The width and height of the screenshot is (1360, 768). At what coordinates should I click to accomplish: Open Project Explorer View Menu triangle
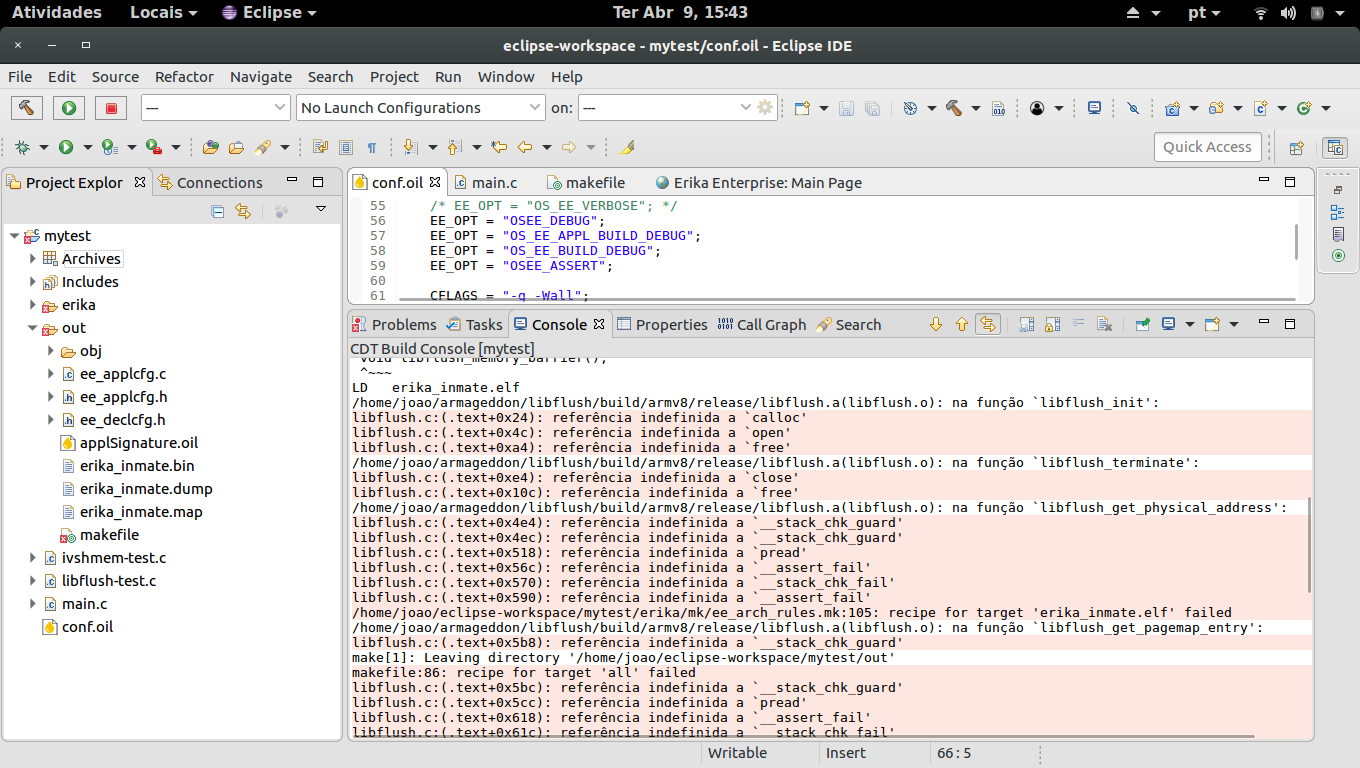tap(321, 209)
